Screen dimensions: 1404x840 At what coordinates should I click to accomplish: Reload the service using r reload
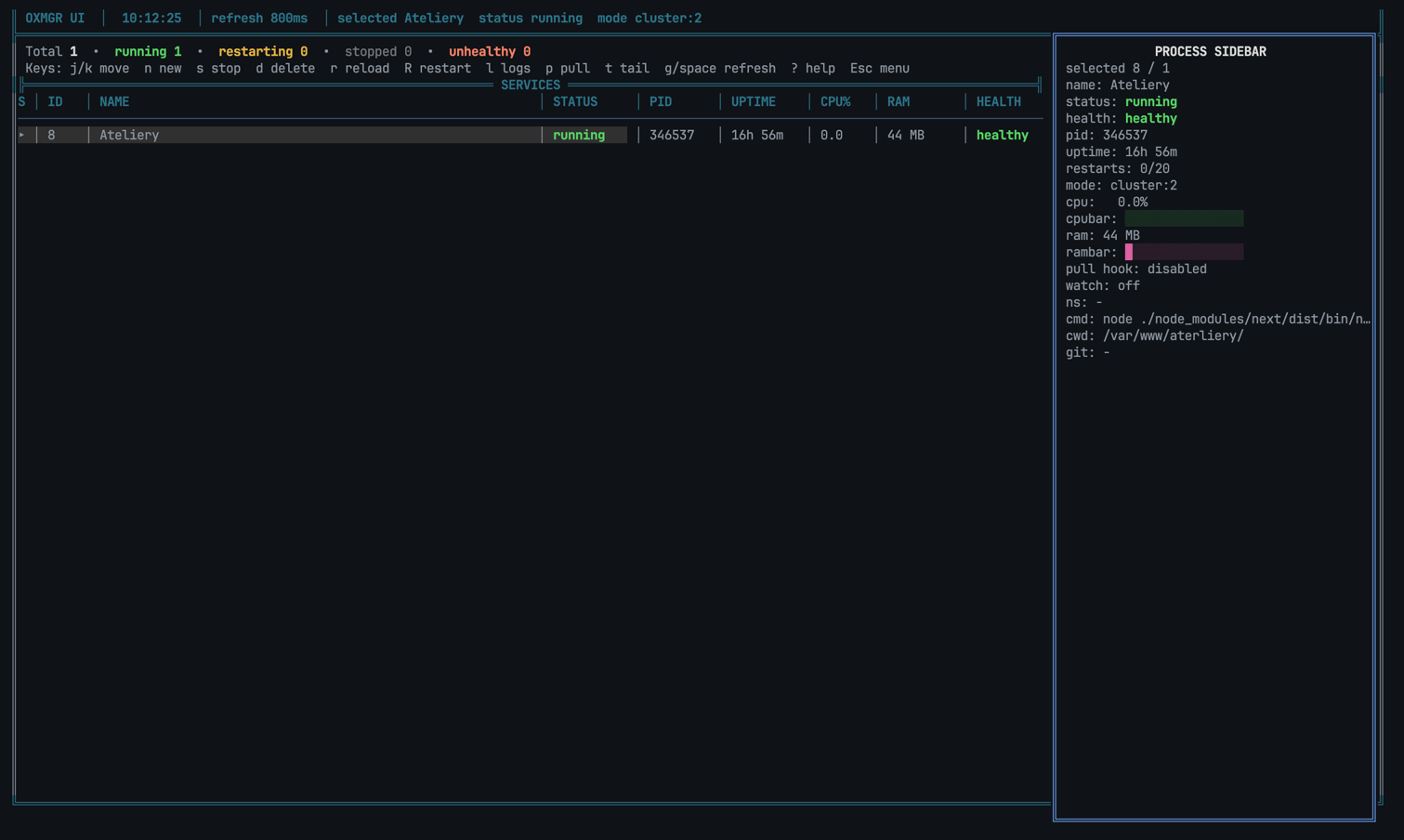pos(361,68)
